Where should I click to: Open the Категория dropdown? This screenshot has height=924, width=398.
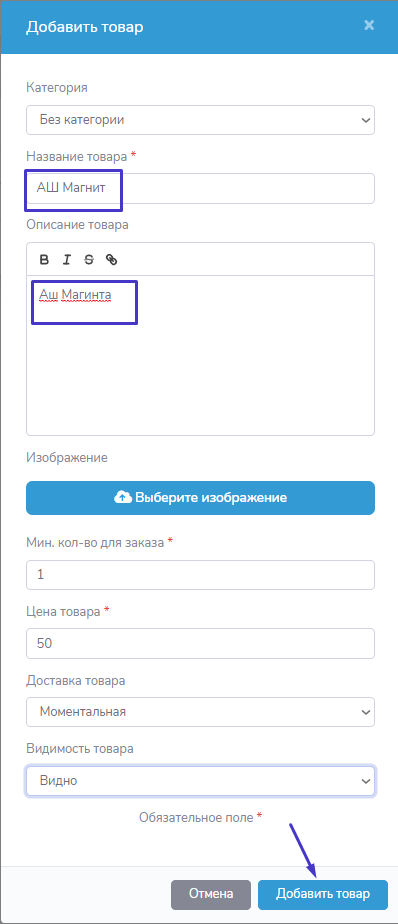[200, 120]
